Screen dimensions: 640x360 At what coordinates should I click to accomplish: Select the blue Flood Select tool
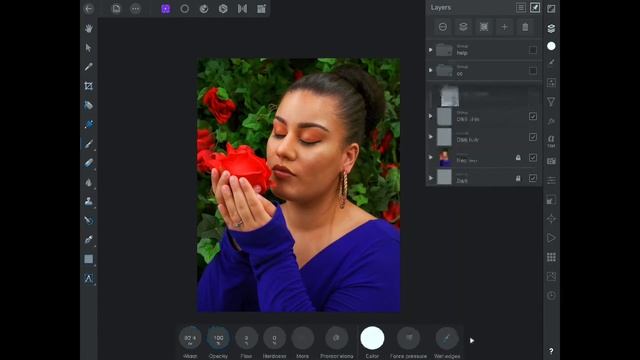pos(89,124)
